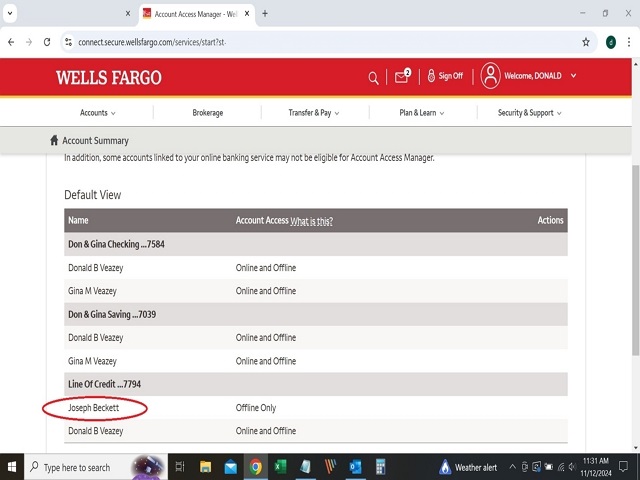Click 'Gina M Veazey' under Saving
The height and width of the screenshot is (480, 640).
92,361
